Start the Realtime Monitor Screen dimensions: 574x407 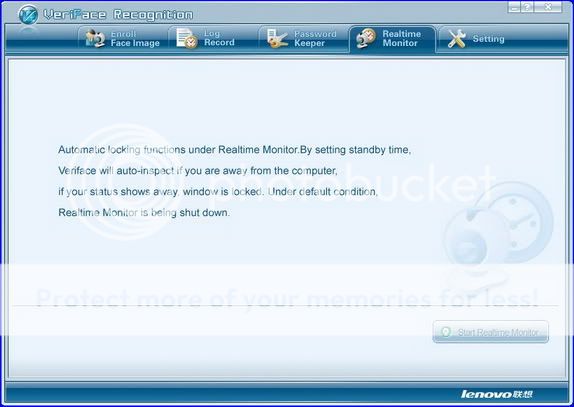[491, 332]
